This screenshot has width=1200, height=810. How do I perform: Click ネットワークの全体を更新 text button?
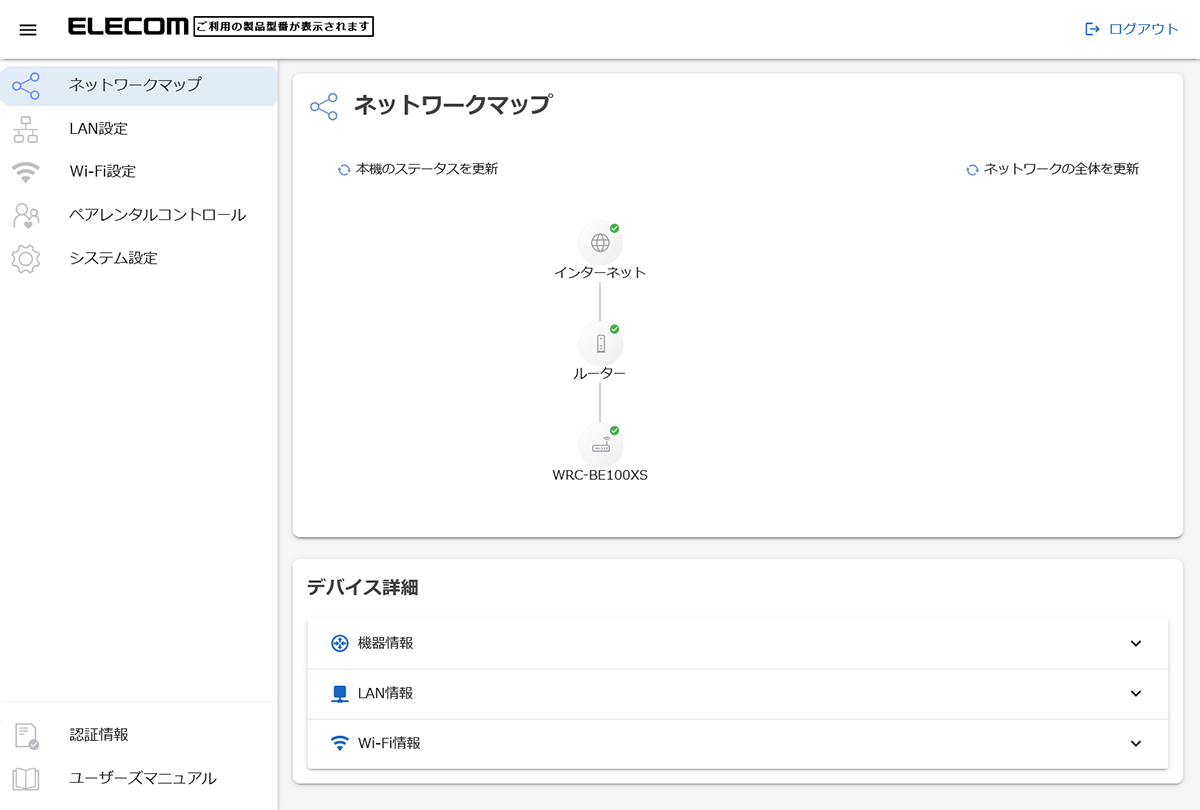pos(1061,169)
